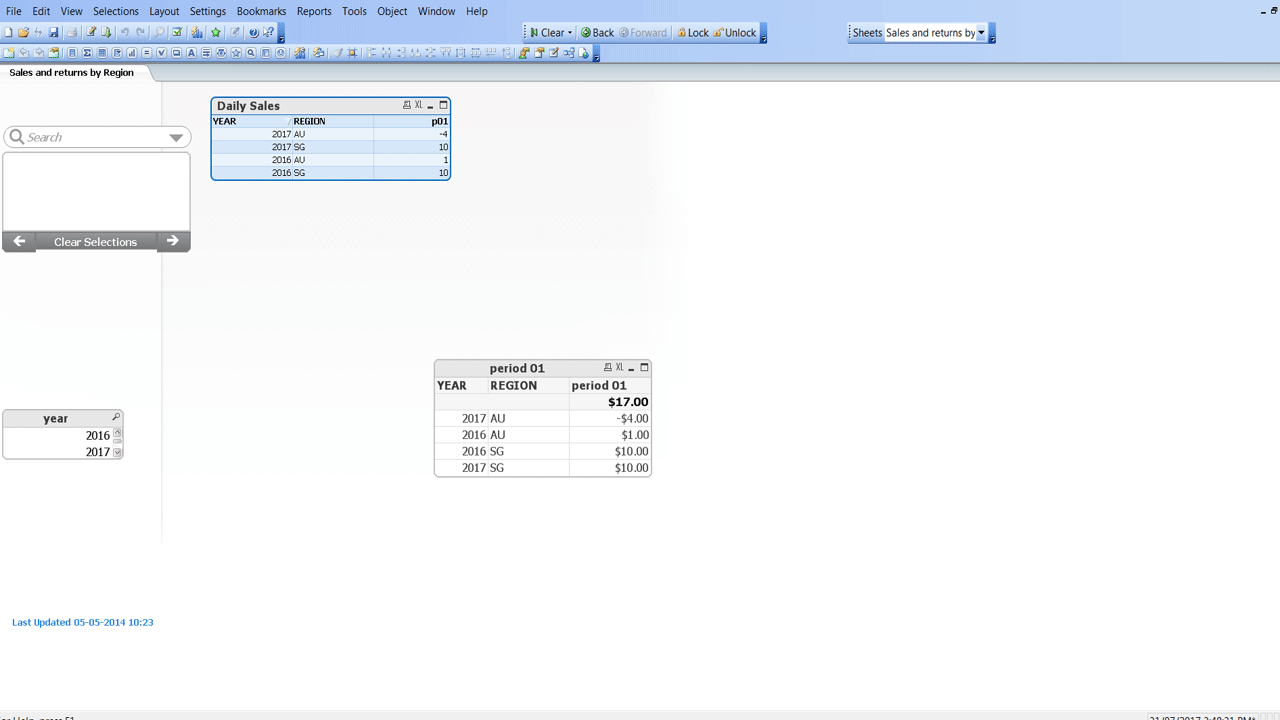Image resolution: width=1280 pixels, height=720 pixels.
Task: Open a document with the folder icon
Action: click(24, 33)
